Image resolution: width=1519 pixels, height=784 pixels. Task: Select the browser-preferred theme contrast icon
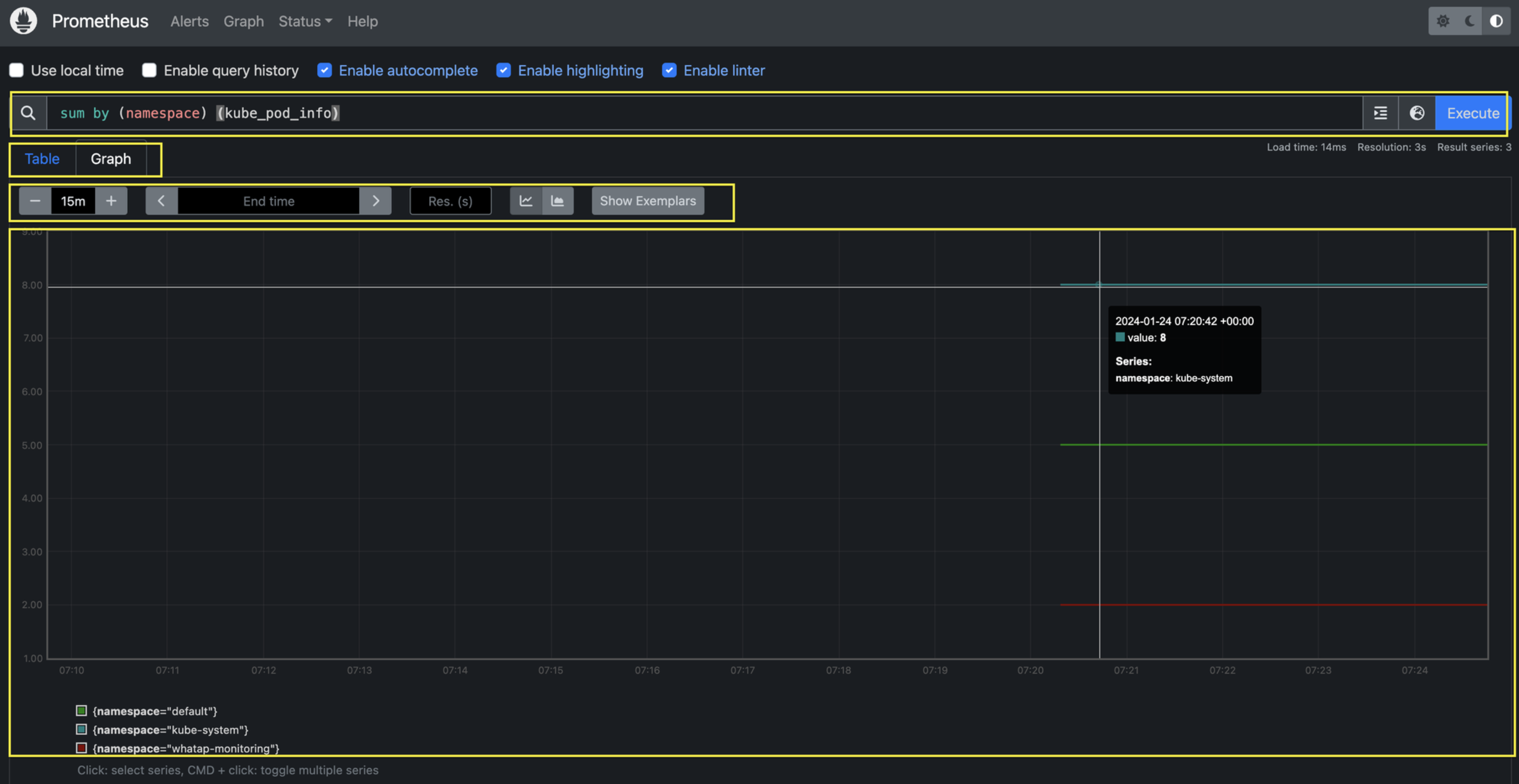tap(1496, 21)
